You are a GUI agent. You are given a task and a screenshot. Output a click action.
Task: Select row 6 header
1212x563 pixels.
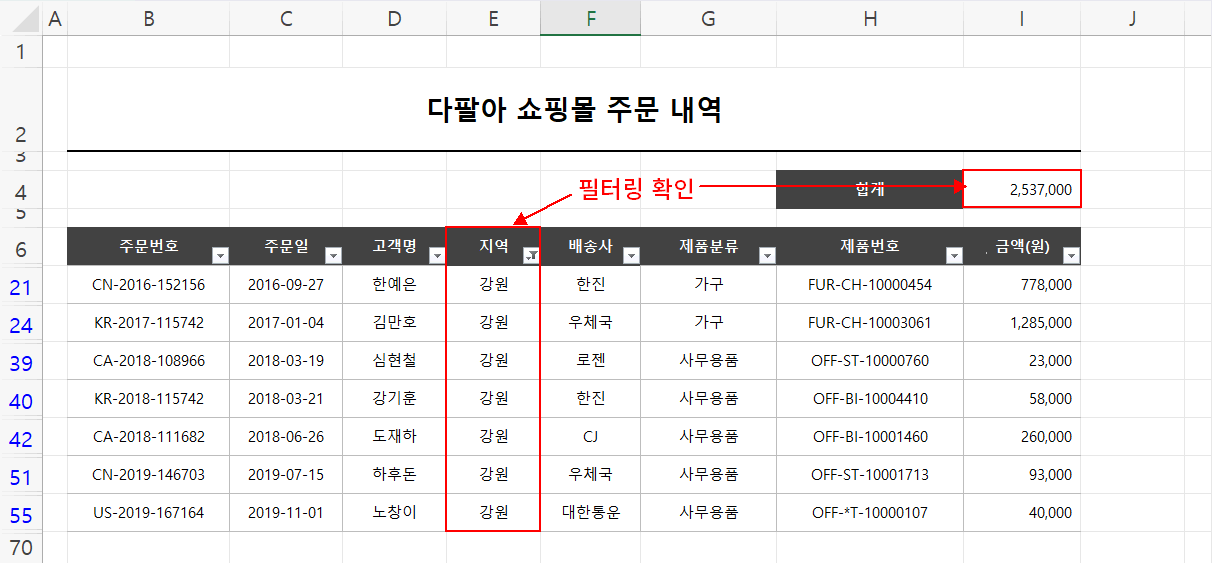point(21,247)
